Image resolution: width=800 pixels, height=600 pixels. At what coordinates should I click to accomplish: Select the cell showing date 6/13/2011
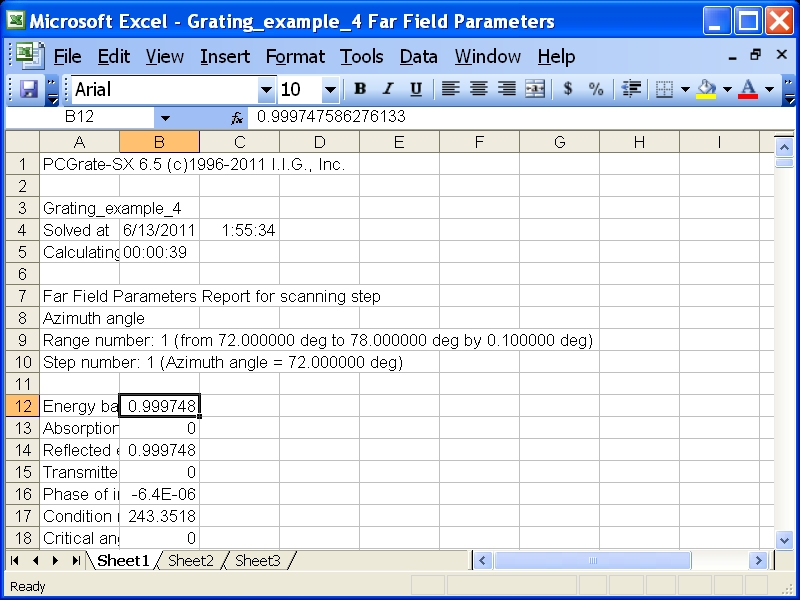tap(160, 231)
